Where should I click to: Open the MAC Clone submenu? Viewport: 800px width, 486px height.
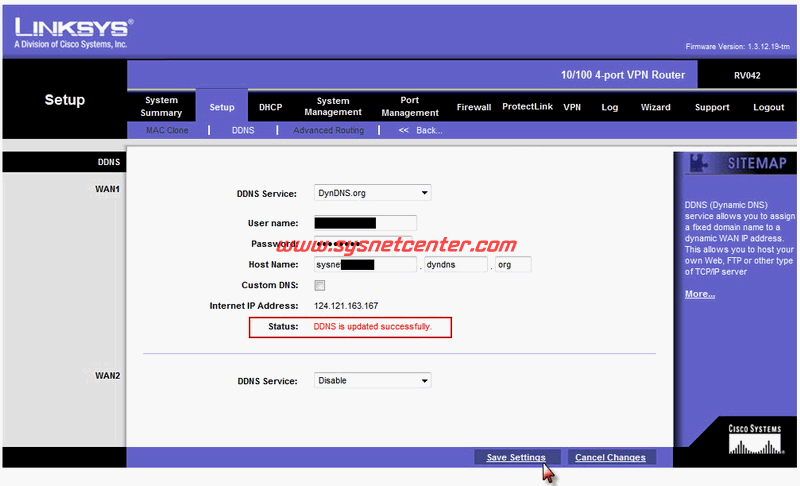167,131
